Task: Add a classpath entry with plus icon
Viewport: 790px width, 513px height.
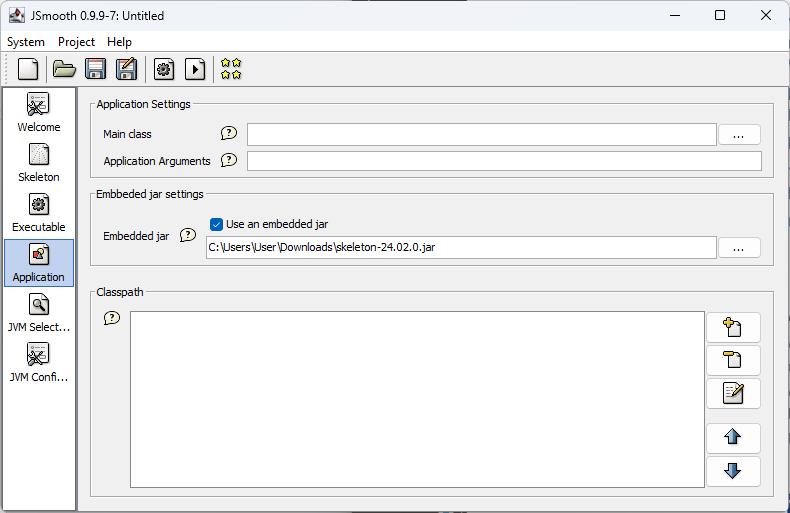Action: (733, 328)
